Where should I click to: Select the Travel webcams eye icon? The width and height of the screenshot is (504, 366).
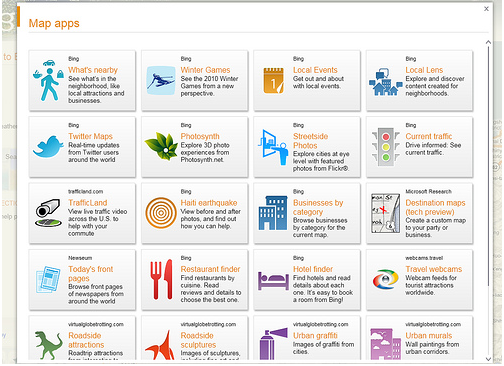pos(386,279)
